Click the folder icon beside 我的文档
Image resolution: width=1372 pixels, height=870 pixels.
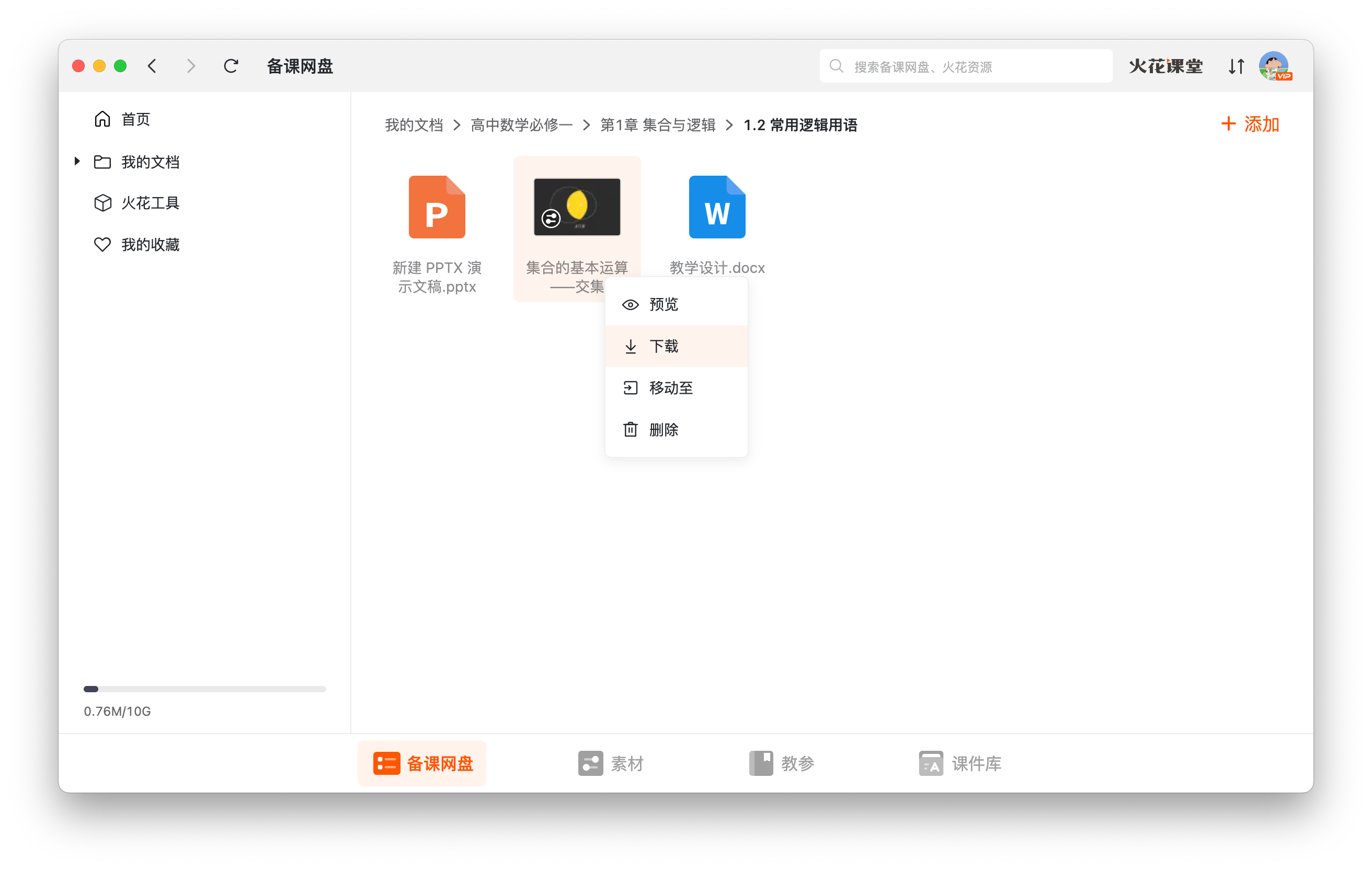pyautogui.click(x=102, y=162)
